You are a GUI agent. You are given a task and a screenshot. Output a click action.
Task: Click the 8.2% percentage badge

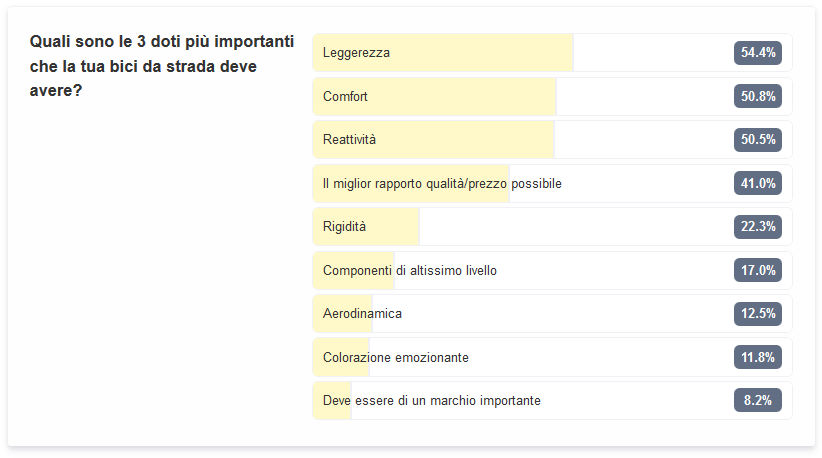coord(757,401)
